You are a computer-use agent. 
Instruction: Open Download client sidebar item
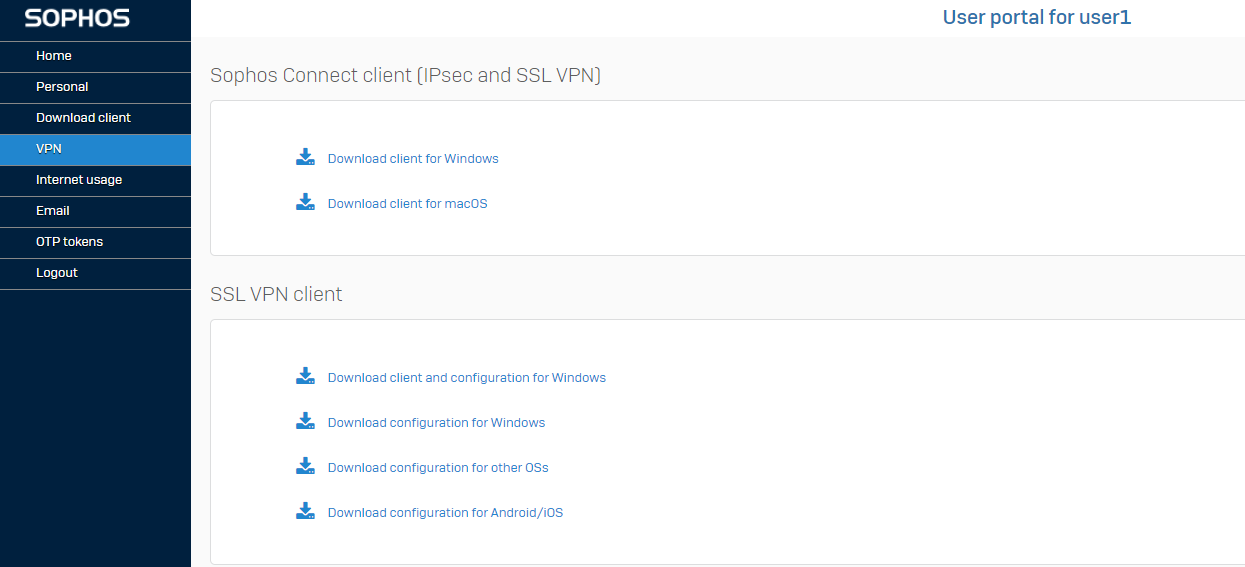[x=95, y=118]
